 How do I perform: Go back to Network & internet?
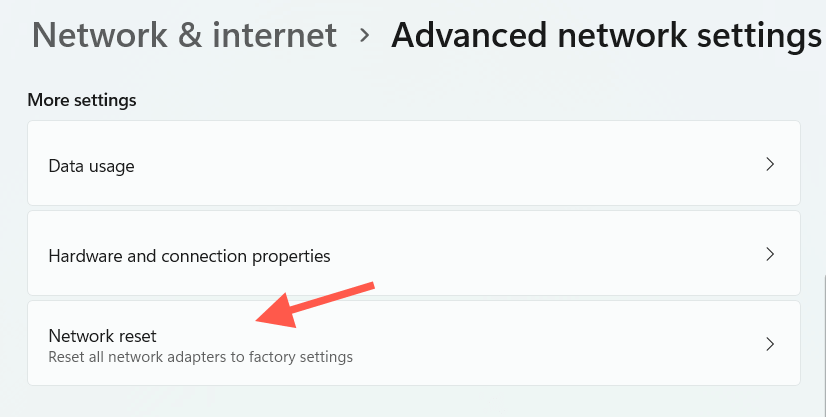point(184,35)
